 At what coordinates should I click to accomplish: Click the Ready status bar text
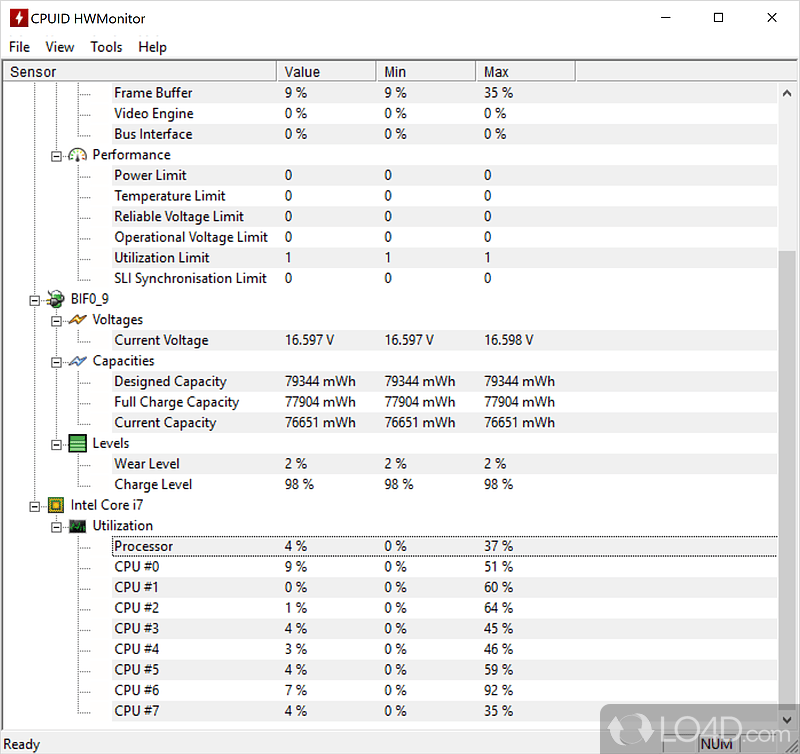(x=21, y=744)
